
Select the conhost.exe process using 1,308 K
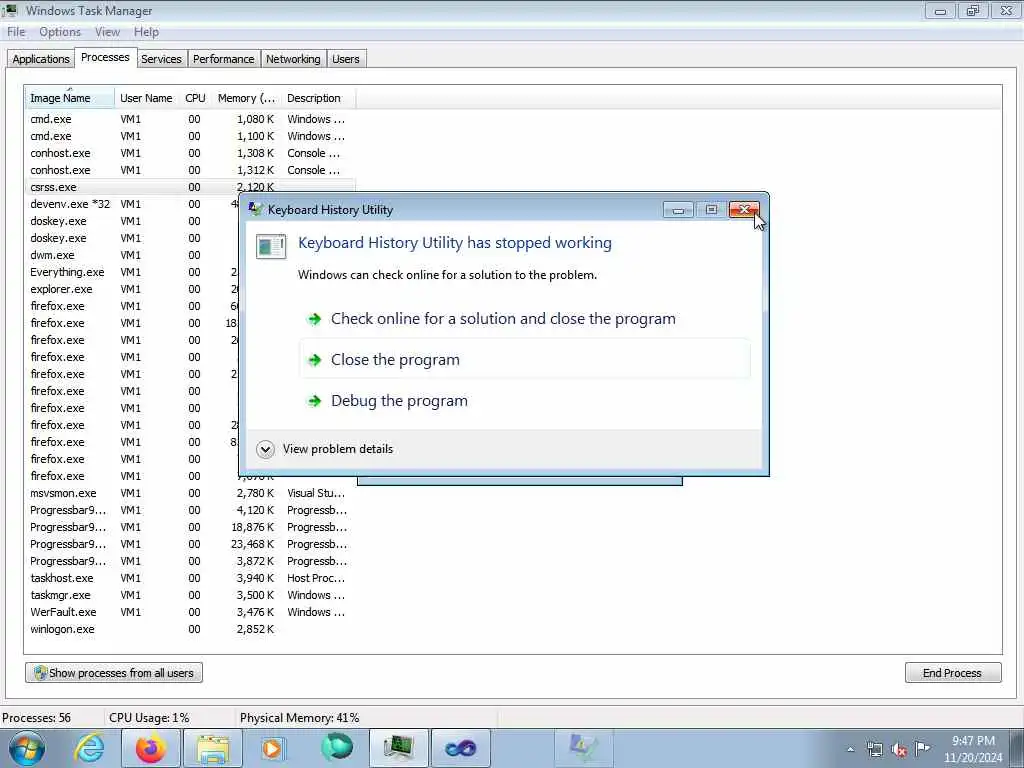pyautogui.click(x=191, y=153)
